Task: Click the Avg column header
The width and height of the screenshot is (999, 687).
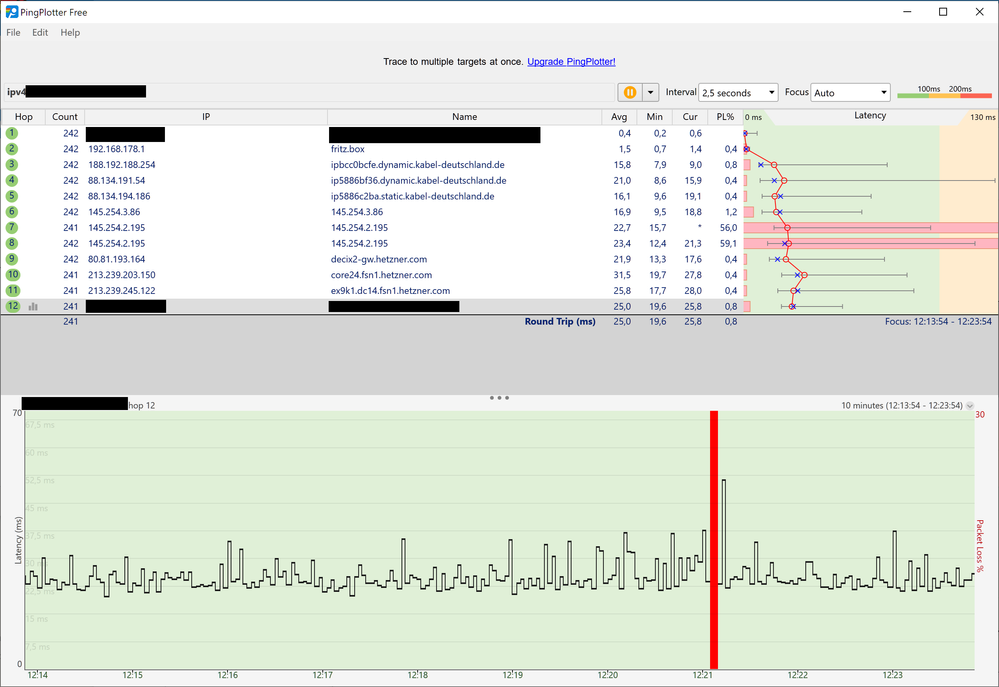Action: coord(619,117)
